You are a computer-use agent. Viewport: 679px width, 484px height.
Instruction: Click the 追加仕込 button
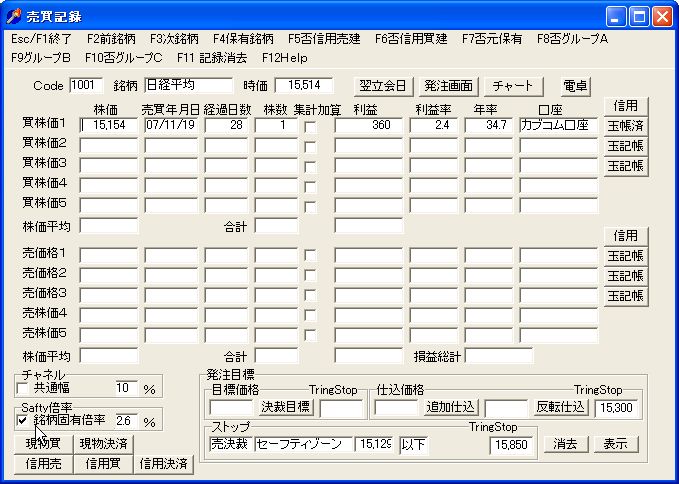pyautogui.click(x=450, y=407)
